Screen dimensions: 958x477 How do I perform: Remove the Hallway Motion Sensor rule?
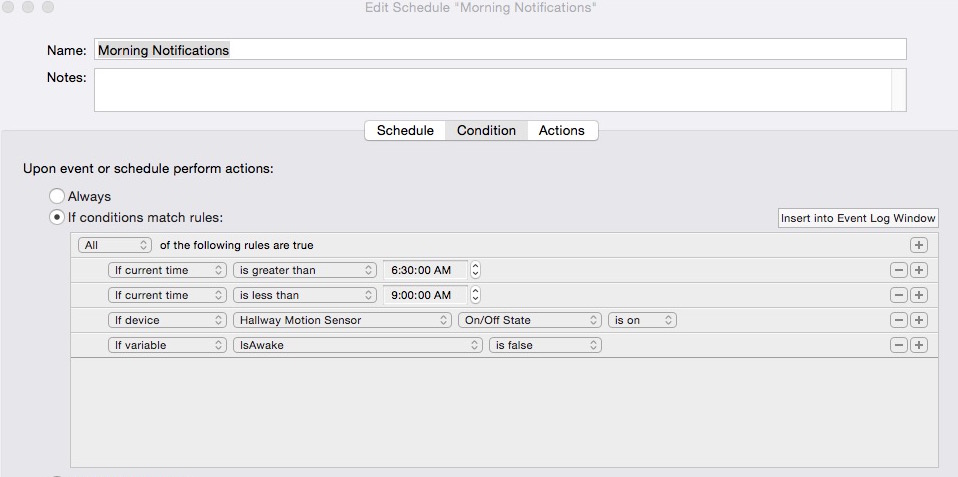(x=898, y=320)
